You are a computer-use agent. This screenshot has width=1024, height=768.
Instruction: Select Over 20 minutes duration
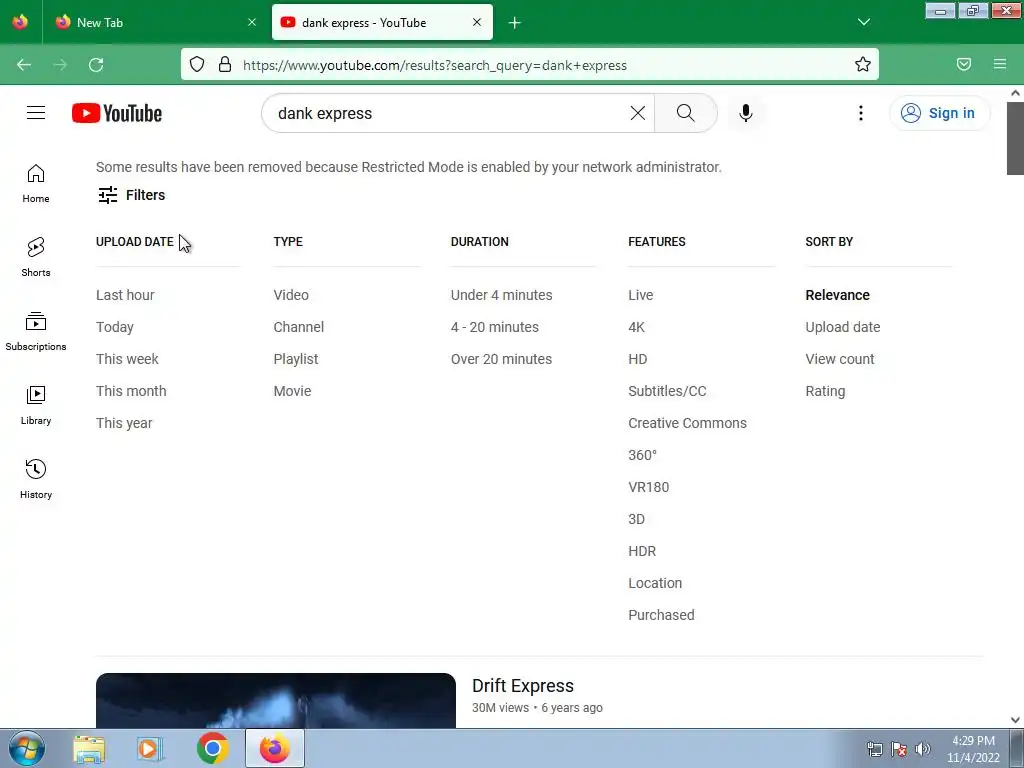tap(502, 359)
